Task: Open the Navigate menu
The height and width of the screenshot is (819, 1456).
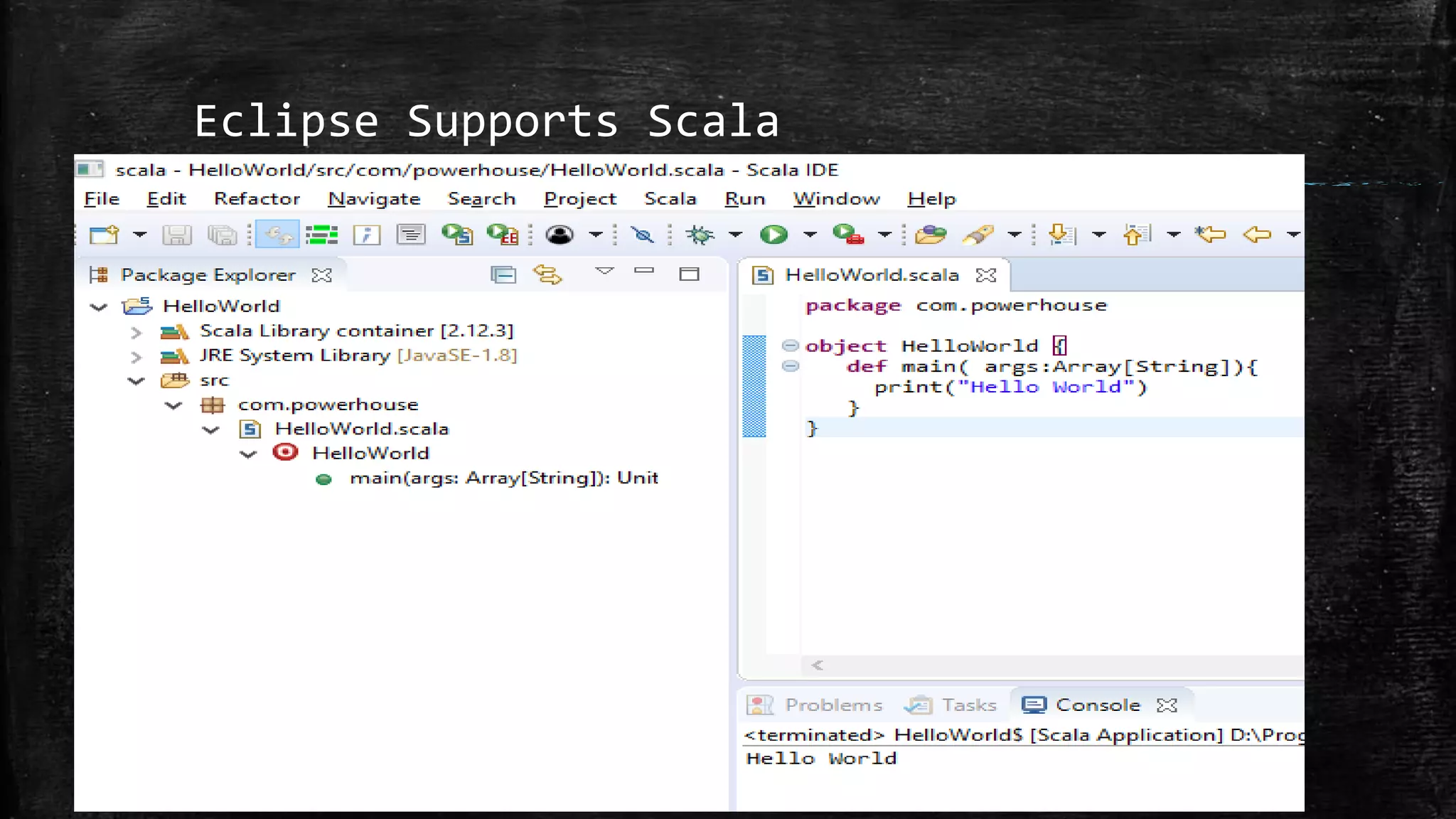Action: click(374, 199)
